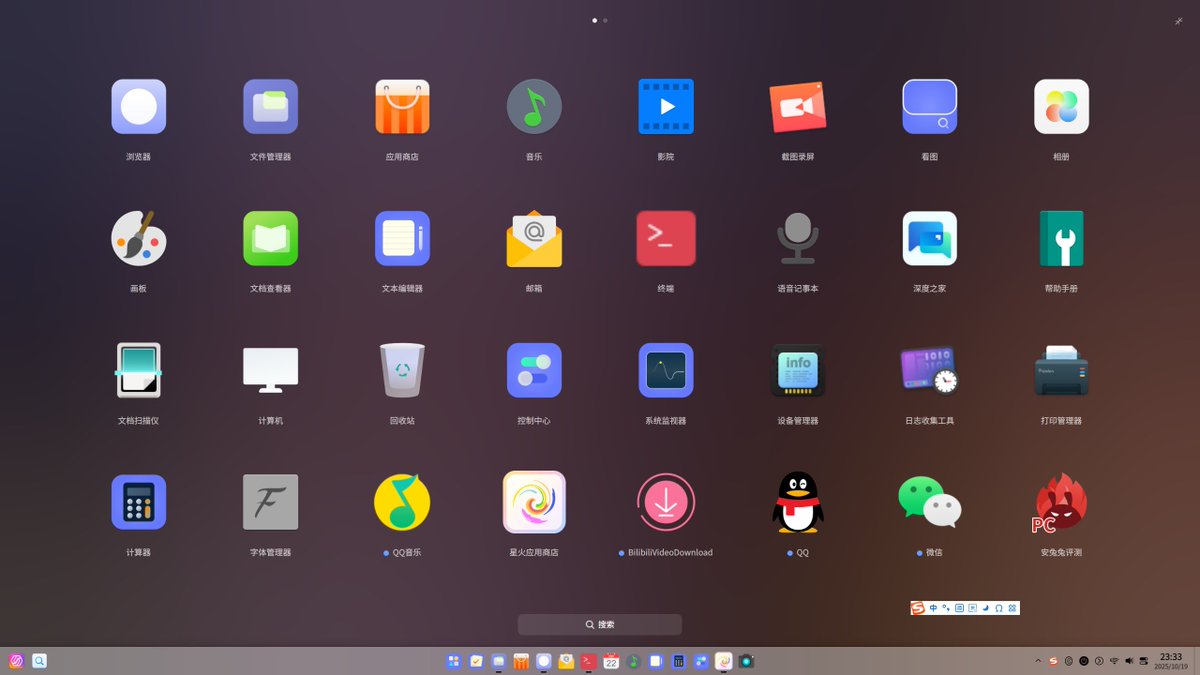Open the terminal icon in the dock
1200x675 pixels.
tap(589, 661)
